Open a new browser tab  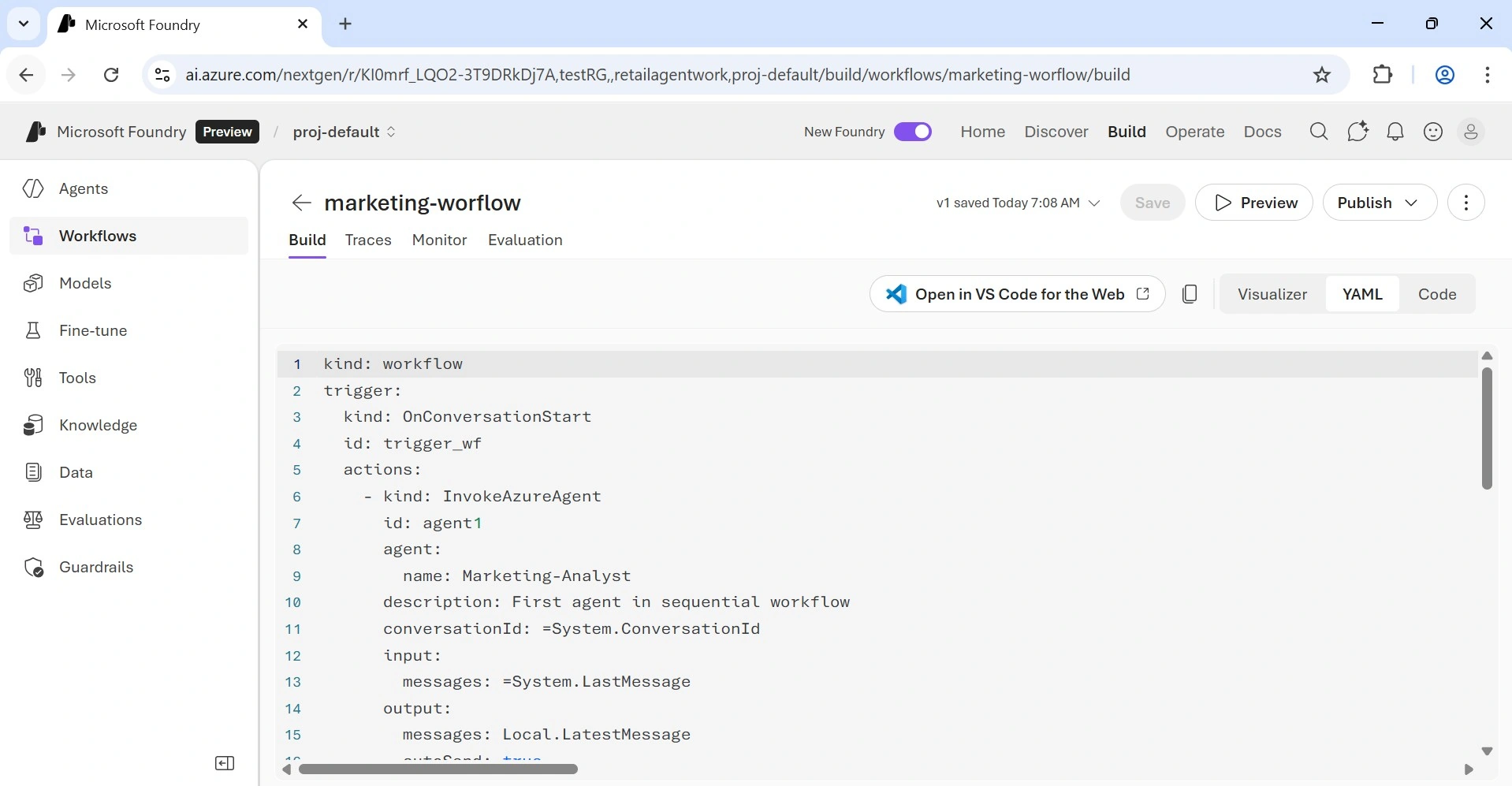tap(345, 24)
